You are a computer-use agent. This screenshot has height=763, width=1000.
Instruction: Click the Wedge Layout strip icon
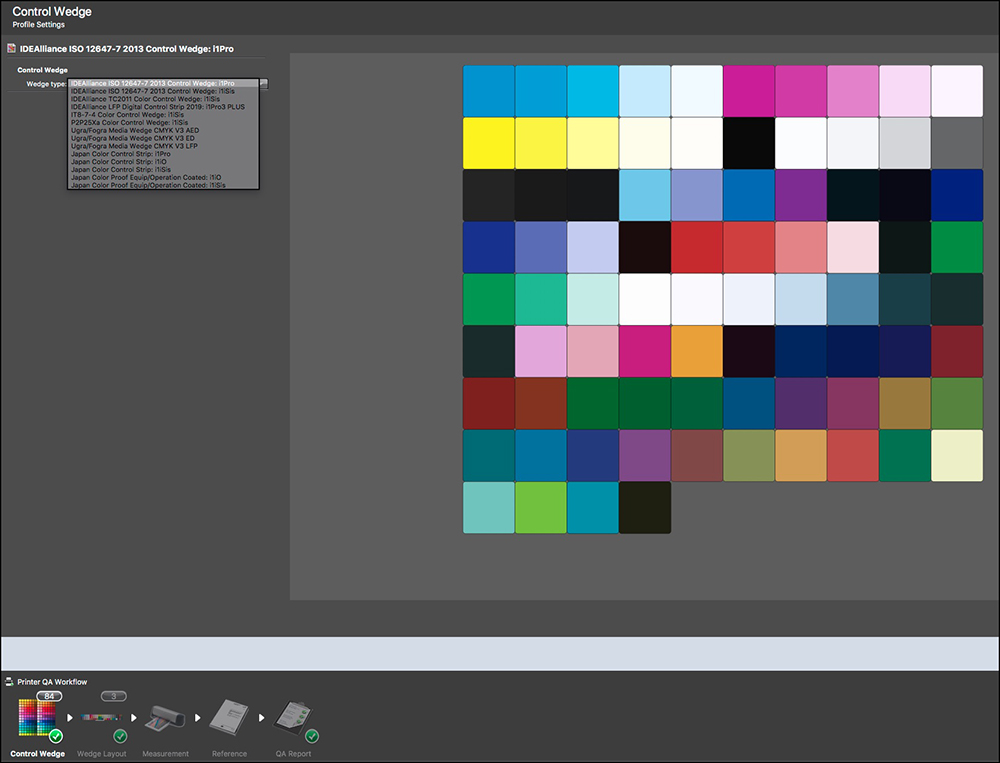(101, 719)
